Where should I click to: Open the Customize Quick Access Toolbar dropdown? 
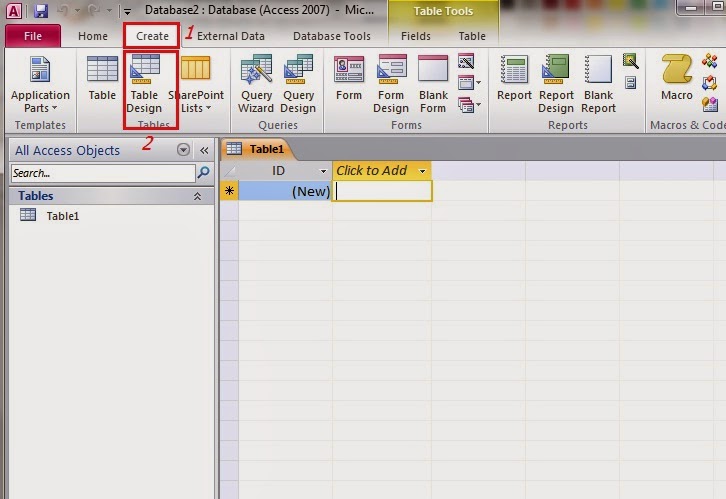127,11
